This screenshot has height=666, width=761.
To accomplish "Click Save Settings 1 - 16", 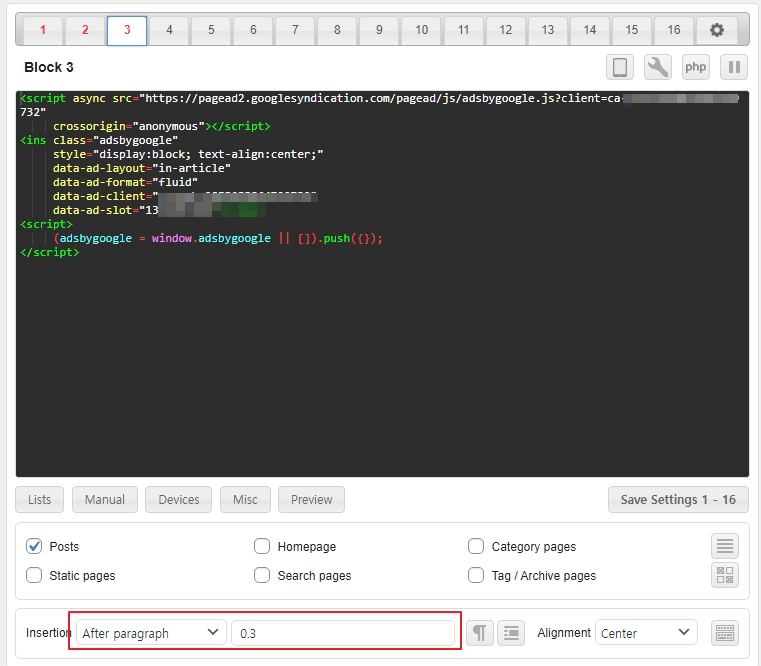I will [x=678, y=500].
